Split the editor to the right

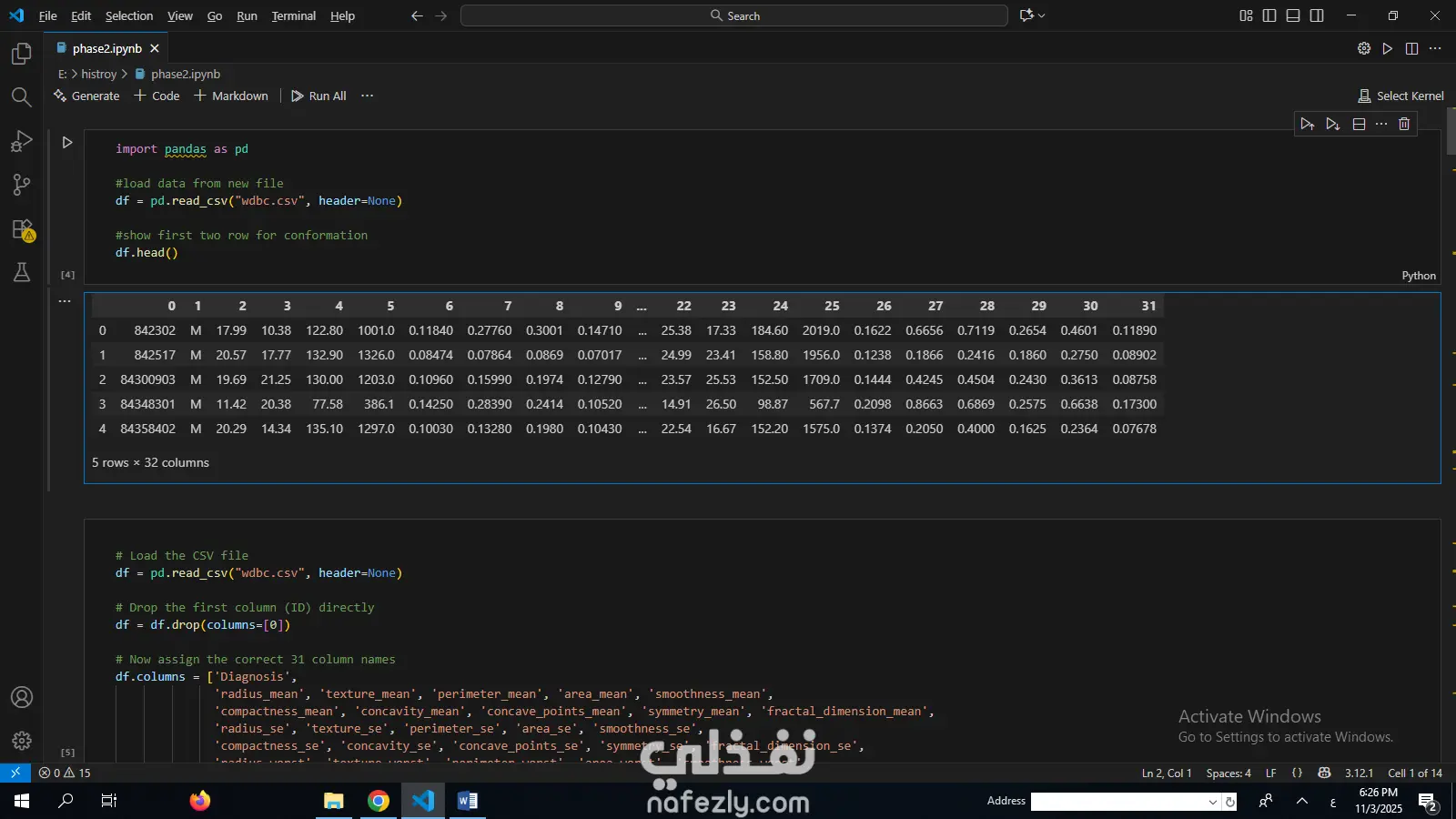point(1411,48)
